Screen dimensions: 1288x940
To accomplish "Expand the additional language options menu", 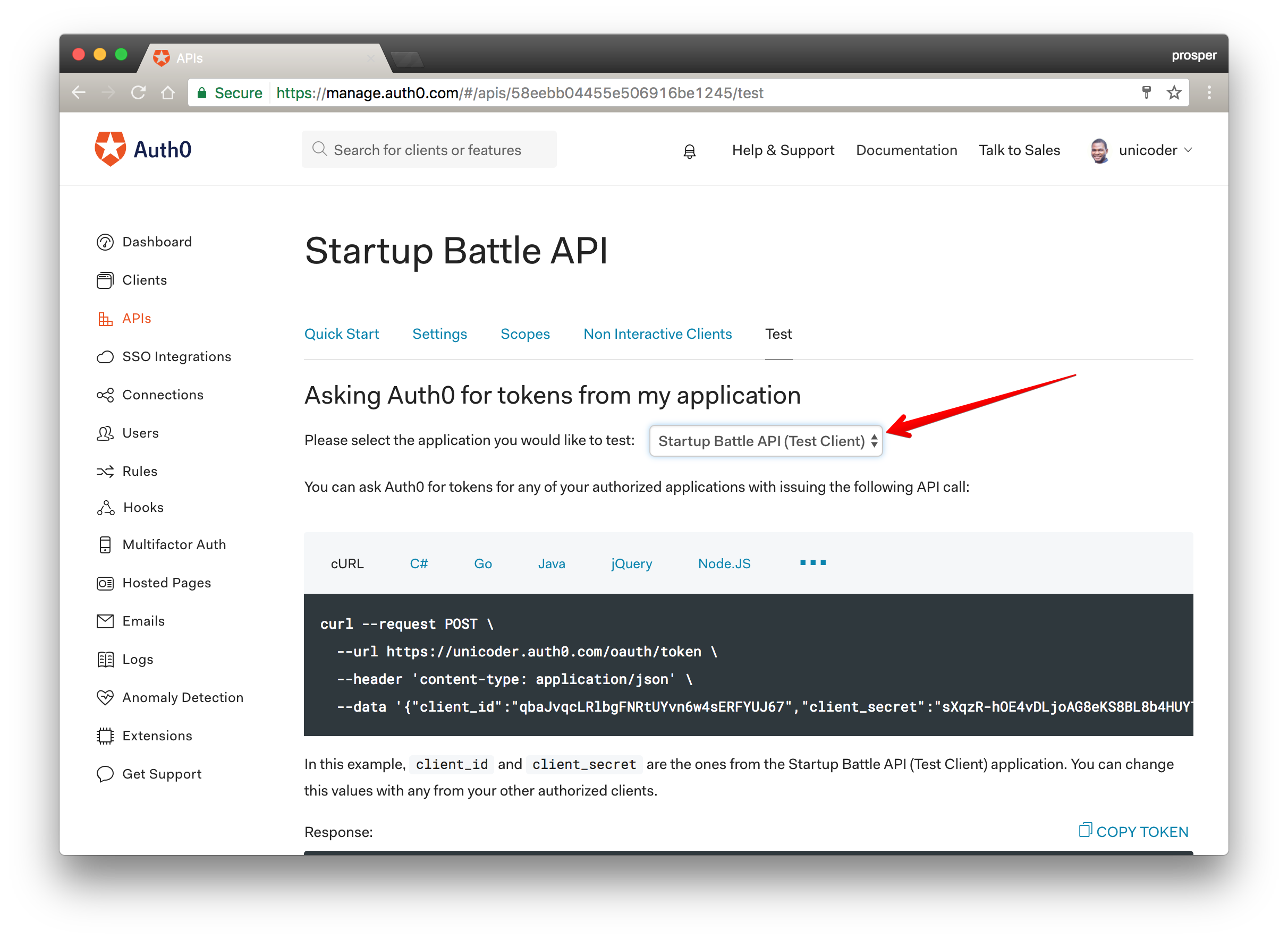I will coord(814,563).
